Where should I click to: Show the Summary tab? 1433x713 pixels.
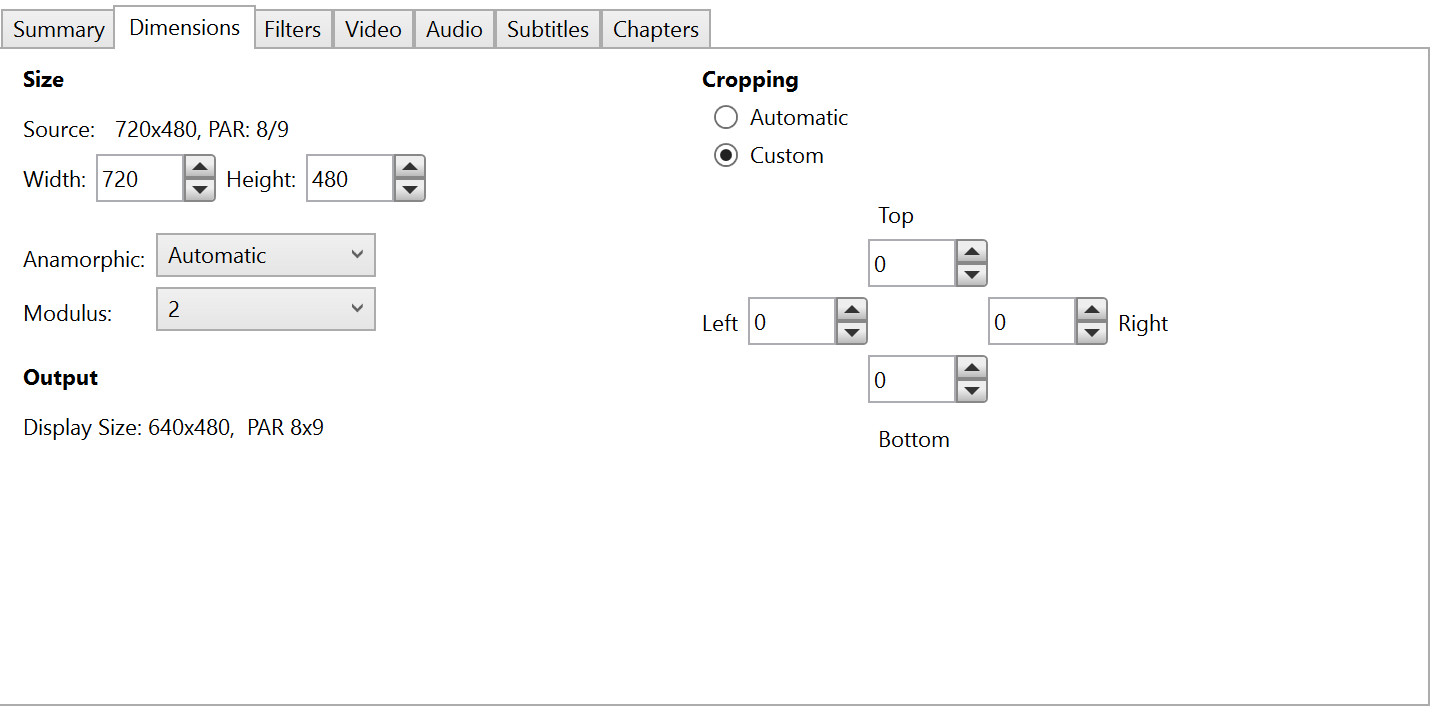tap(58, 30)
